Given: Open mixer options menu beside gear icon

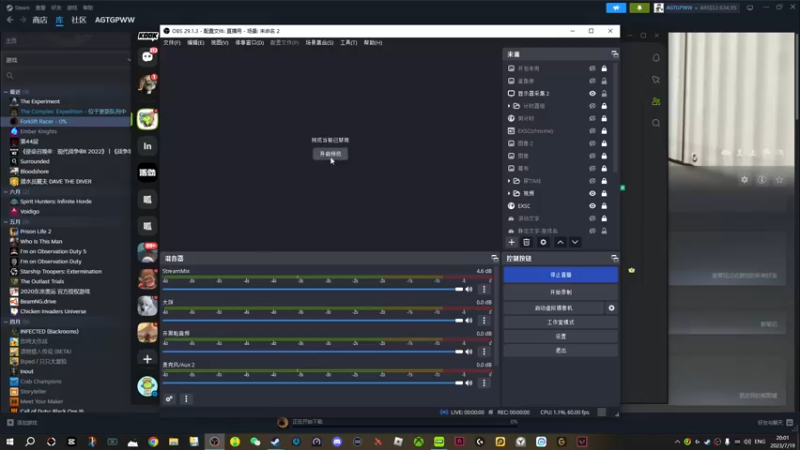Looking at the screenshot, I should 186,398.
